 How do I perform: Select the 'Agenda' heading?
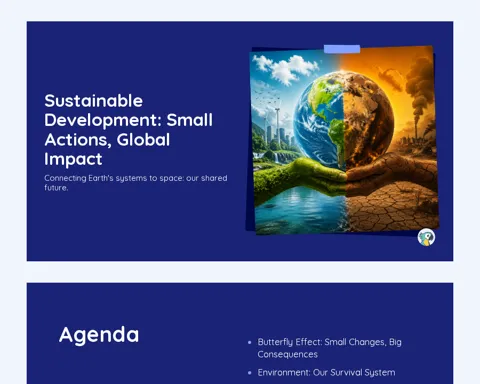[99, 335]
